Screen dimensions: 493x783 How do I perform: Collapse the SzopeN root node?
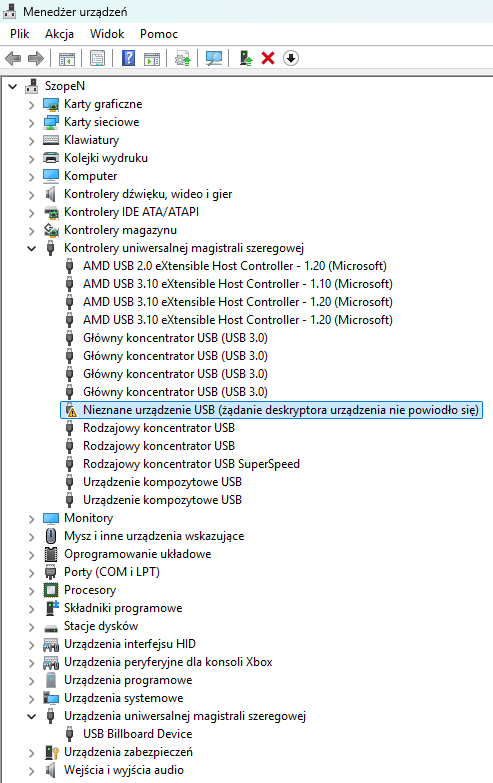coord(12,86)
